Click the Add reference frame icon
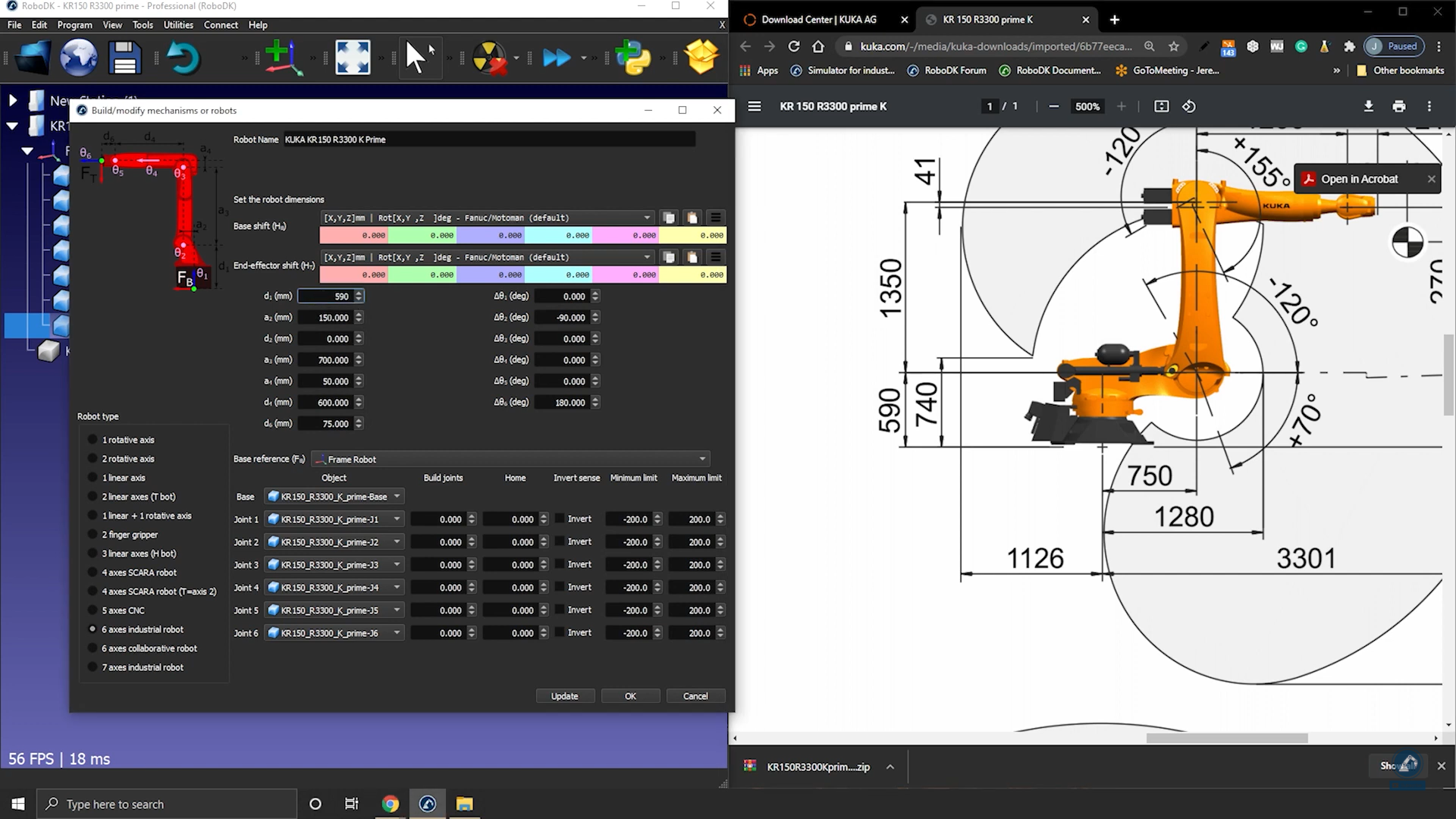This screenshot has height=819, width=1456. tap(283, 58)
